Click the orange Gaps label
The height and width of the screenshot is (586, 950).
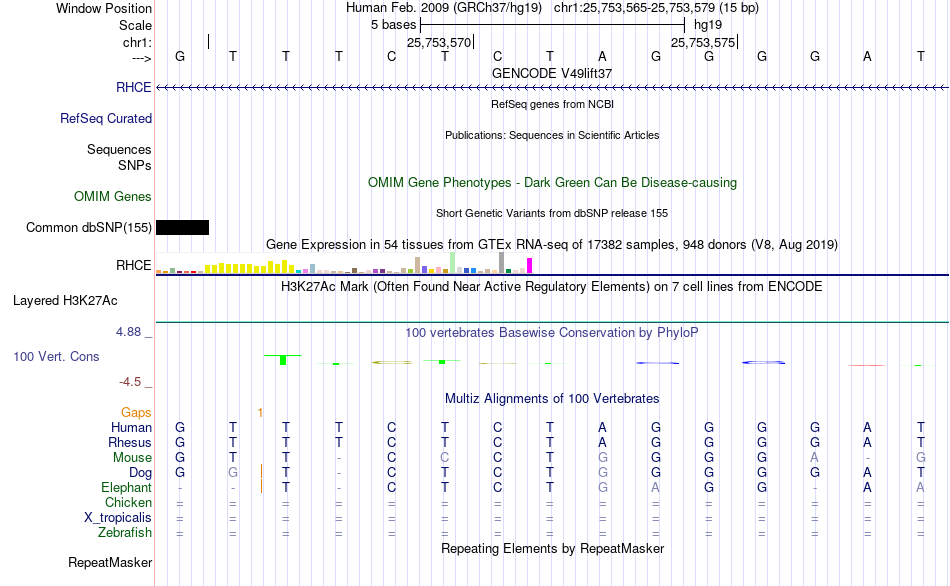click(136, 413)
